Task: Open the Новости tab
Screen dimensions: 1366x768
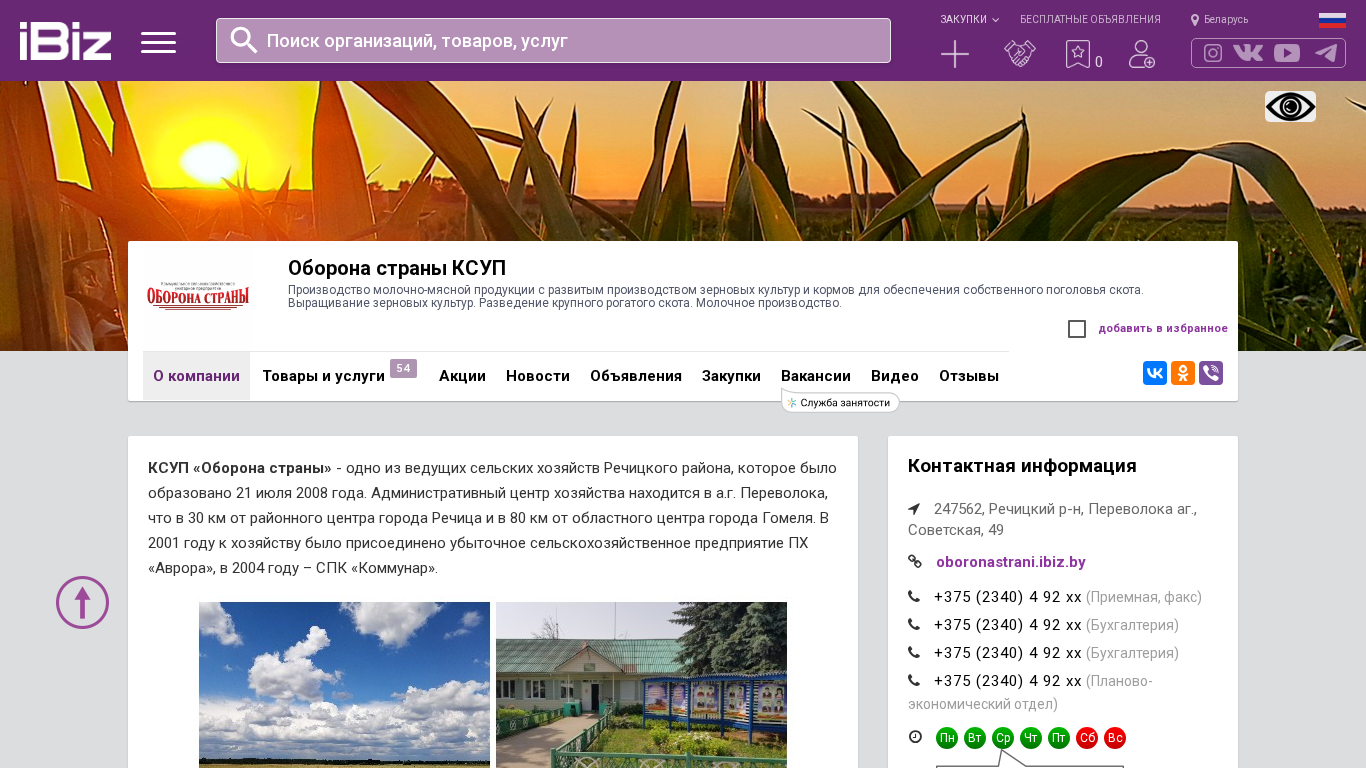Action: pos(538,376)
